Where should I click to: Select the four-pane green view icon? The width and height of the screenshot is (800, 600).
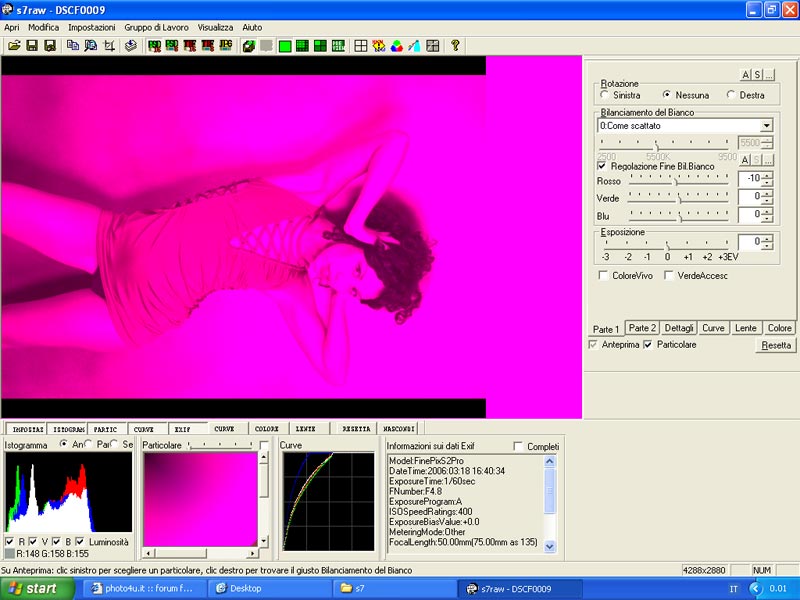320,46
